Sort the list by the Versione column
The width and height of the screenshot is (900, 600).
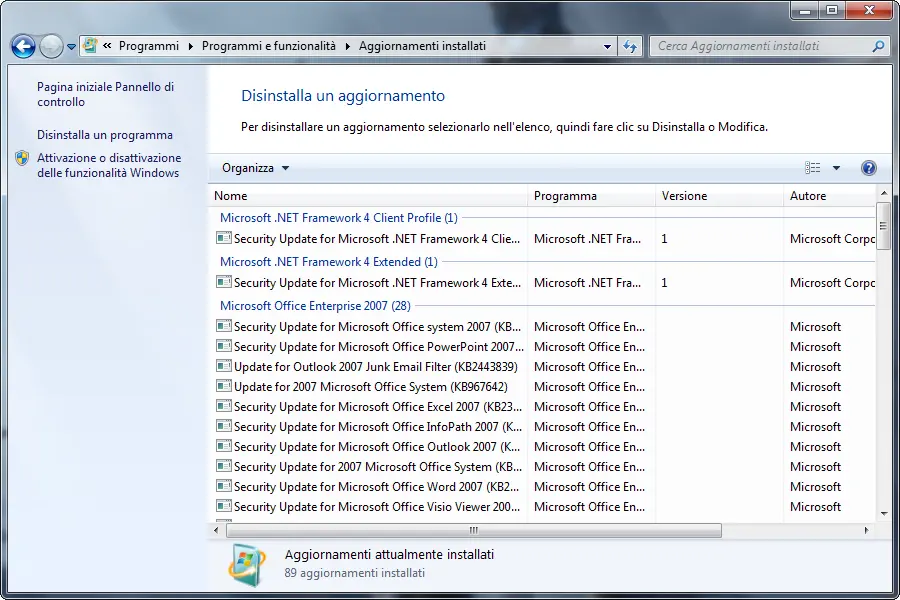685,195
